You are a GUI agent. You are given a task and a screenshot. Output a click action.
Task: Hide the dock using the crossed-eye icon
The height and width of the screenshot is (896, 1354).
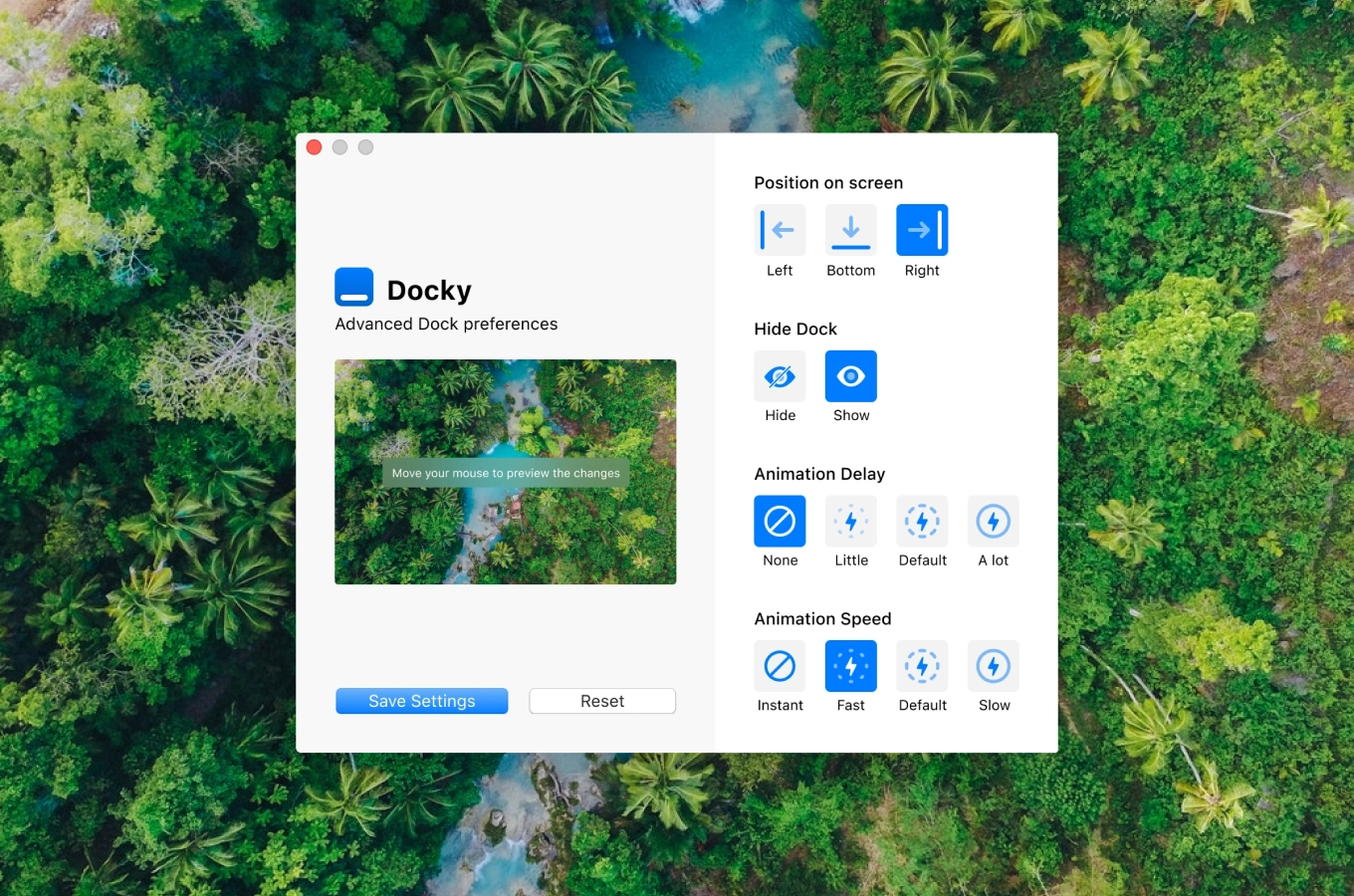[780, 376]
